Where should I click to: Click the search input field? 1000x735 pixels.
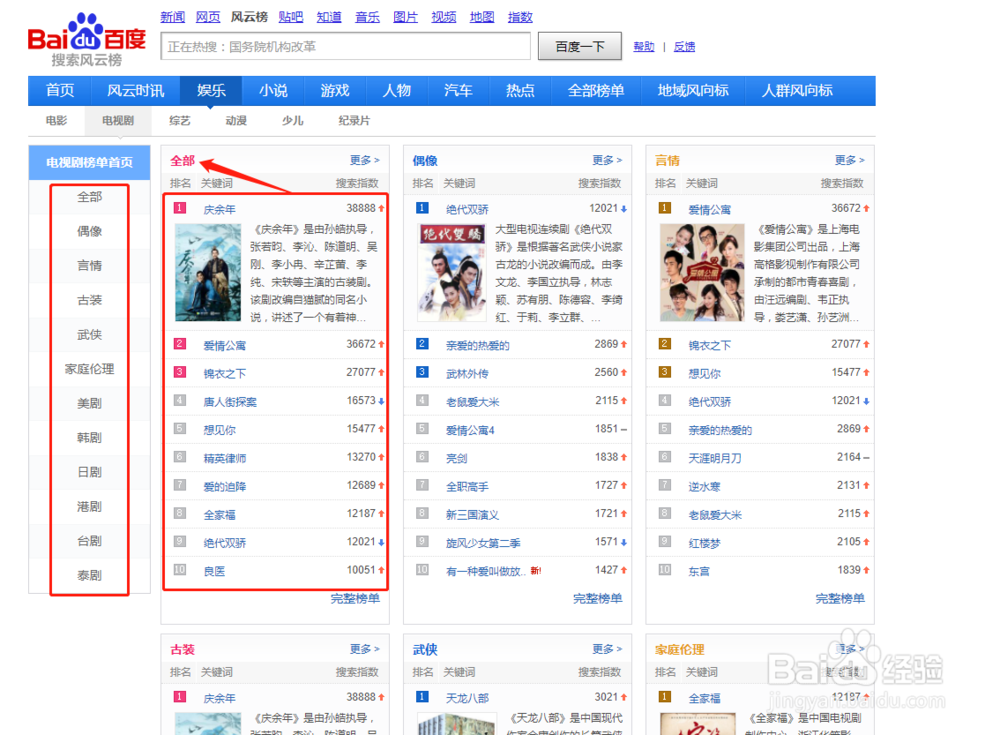[x=346, y=47]
